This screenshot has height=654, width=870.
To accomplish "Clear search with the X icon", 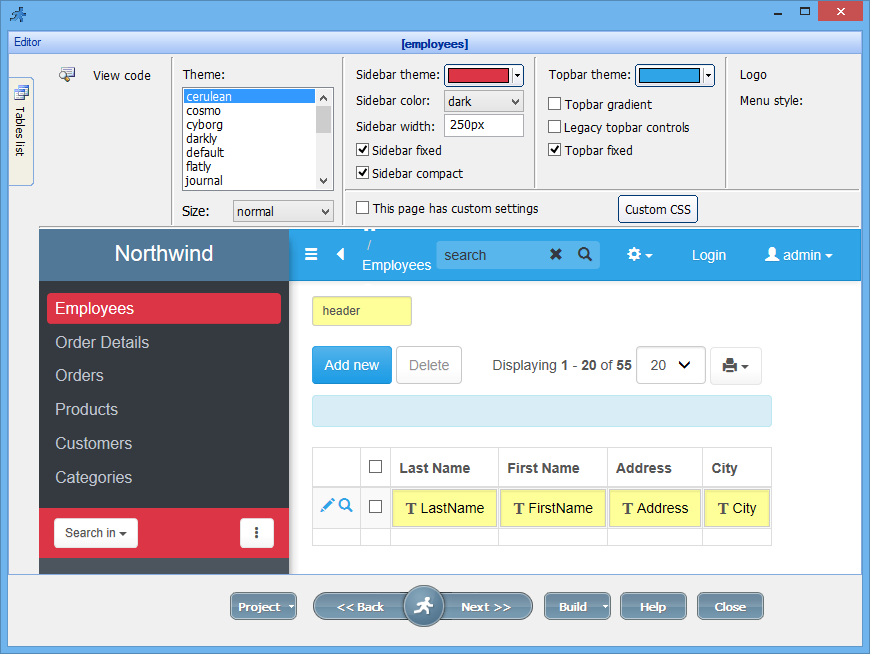I will [556, 255].
